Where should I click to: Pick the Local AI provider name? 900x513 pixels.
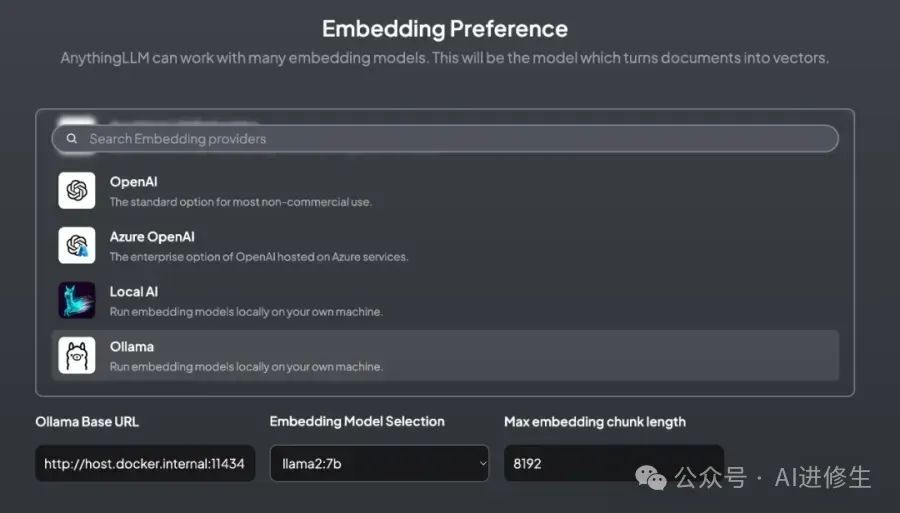click(x=134, y=292)
